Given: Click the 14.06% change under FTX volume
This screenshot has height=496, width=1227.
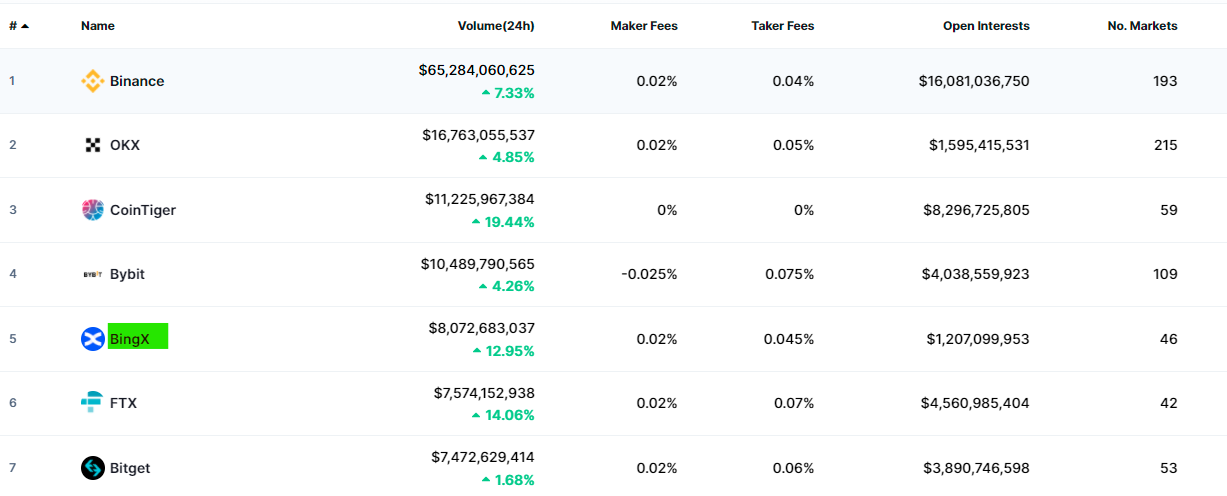Looking at the screenshot, I should pos(503,415).
